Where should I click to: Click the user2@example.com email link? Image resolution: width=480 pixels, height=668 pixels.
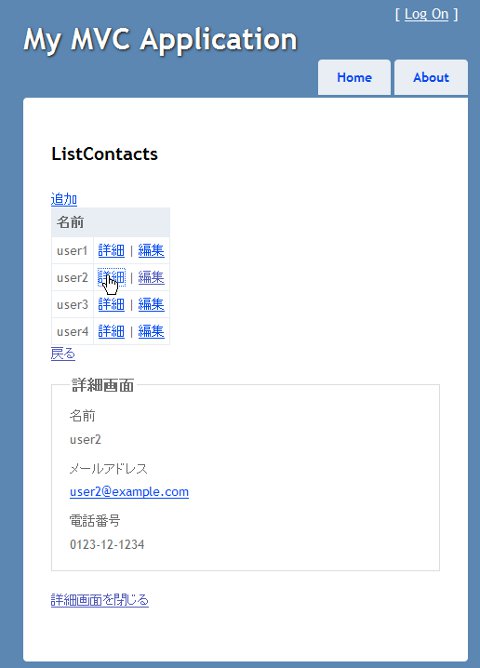129,492
